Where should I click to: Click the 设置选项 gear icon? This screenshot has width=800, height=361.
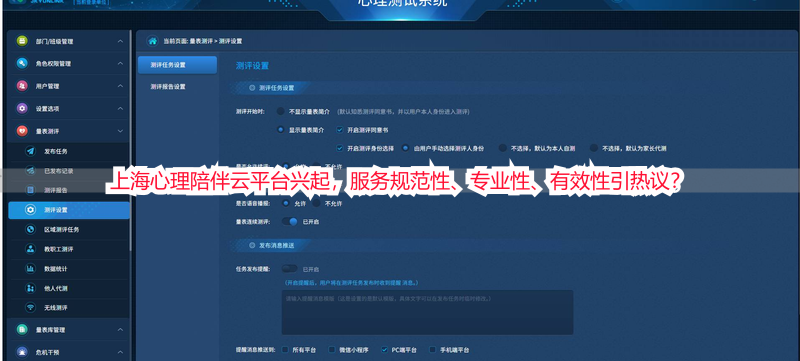(22, 108)
